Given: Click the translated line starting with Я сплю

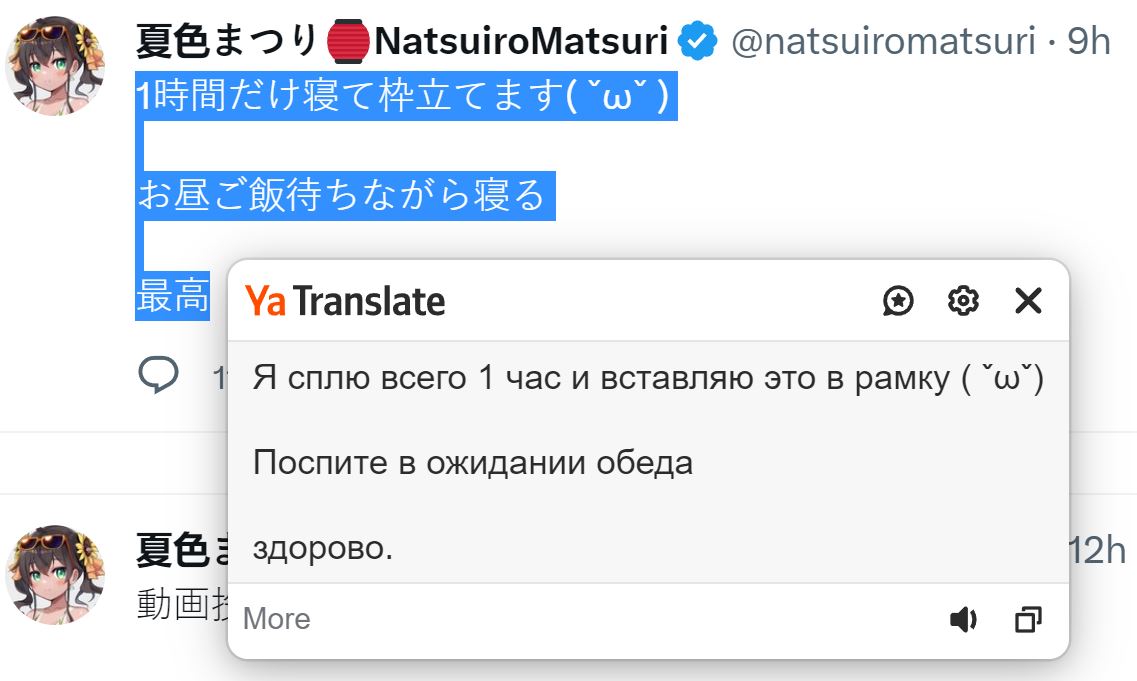Looking at the screenshot, I should pos(648,379).
